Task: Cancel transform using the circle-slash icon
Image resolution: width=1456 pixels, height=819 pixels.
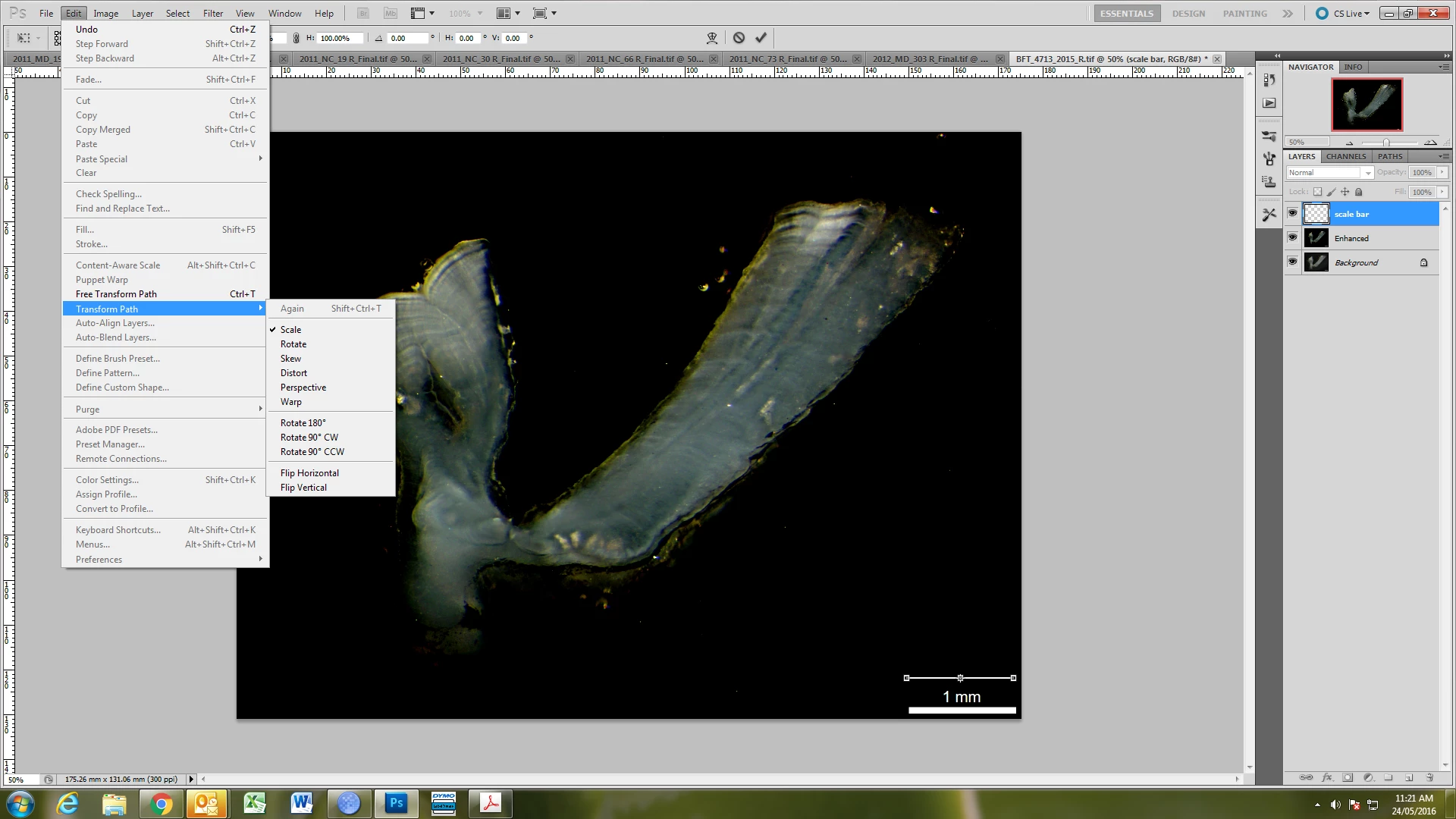Action: 739,37
